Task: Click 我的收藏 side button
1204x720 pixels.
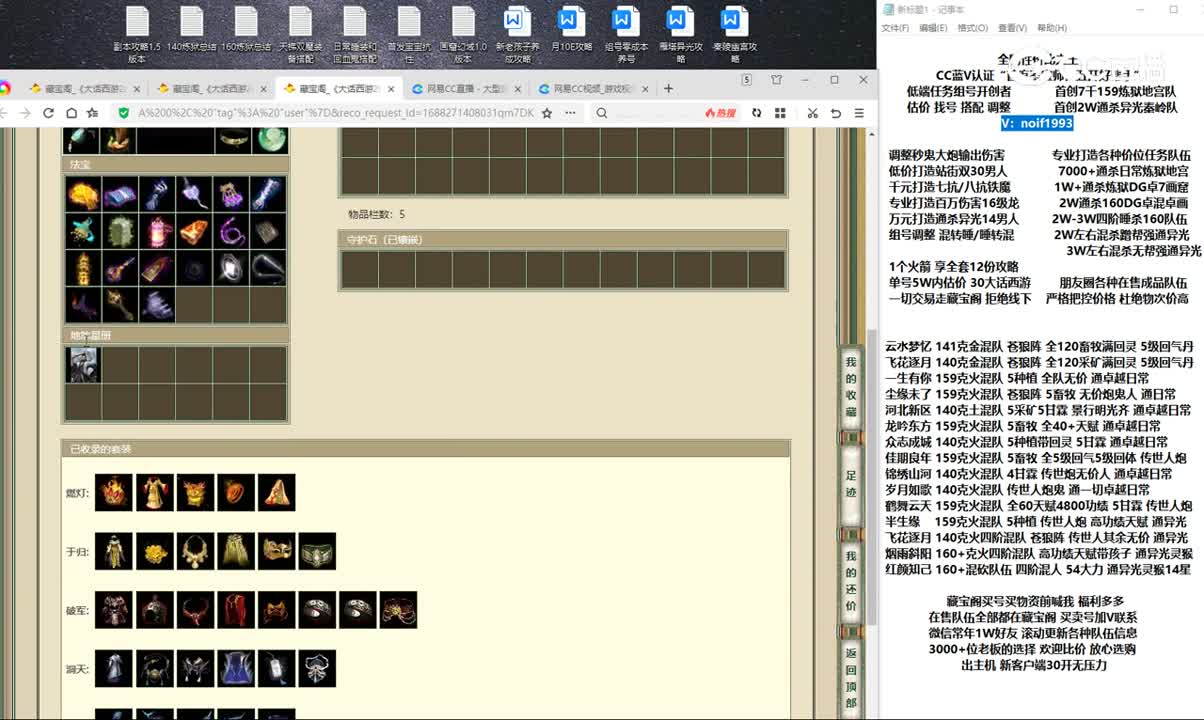Action: [x=851, y=387]
